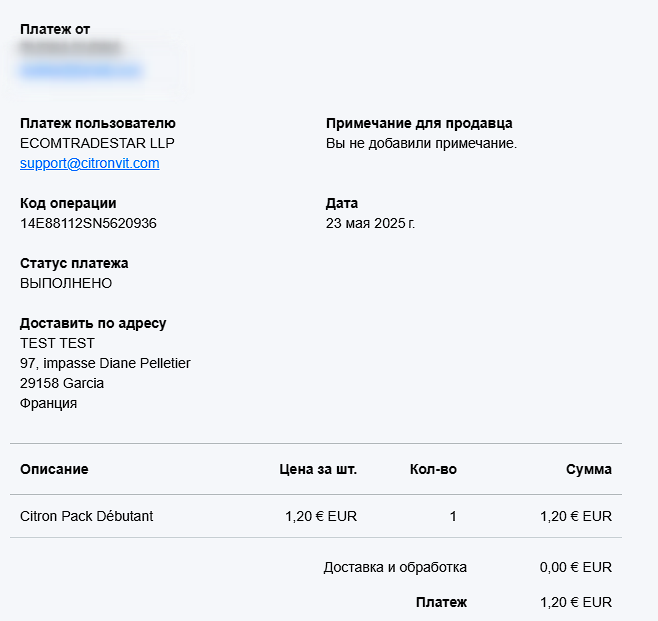
Task: Click the Франция country text
Action: coord(48,403)
